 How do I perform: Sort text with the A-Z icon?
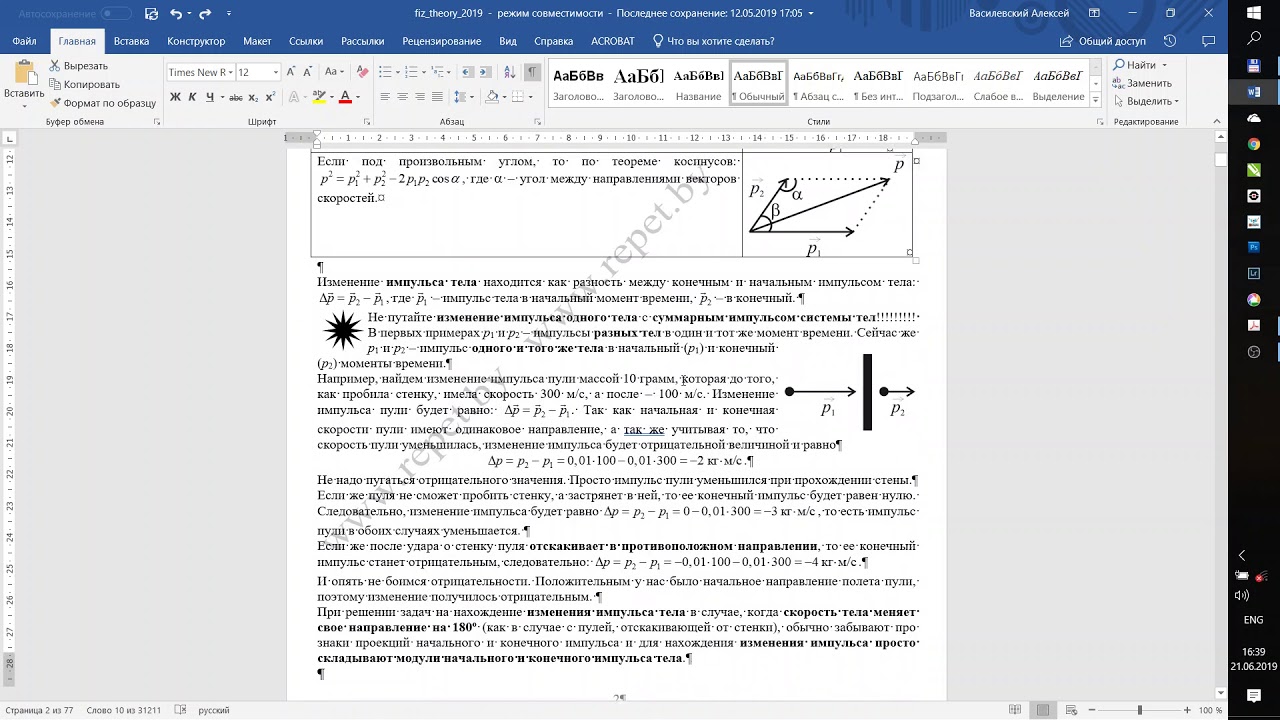click(512, 72)
